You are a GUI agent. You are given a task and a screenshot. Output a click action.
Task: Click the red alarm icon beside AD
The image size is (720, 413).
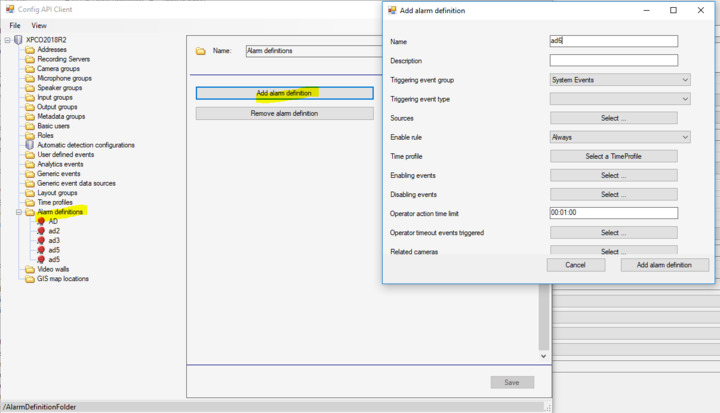[x=41, y=221]
